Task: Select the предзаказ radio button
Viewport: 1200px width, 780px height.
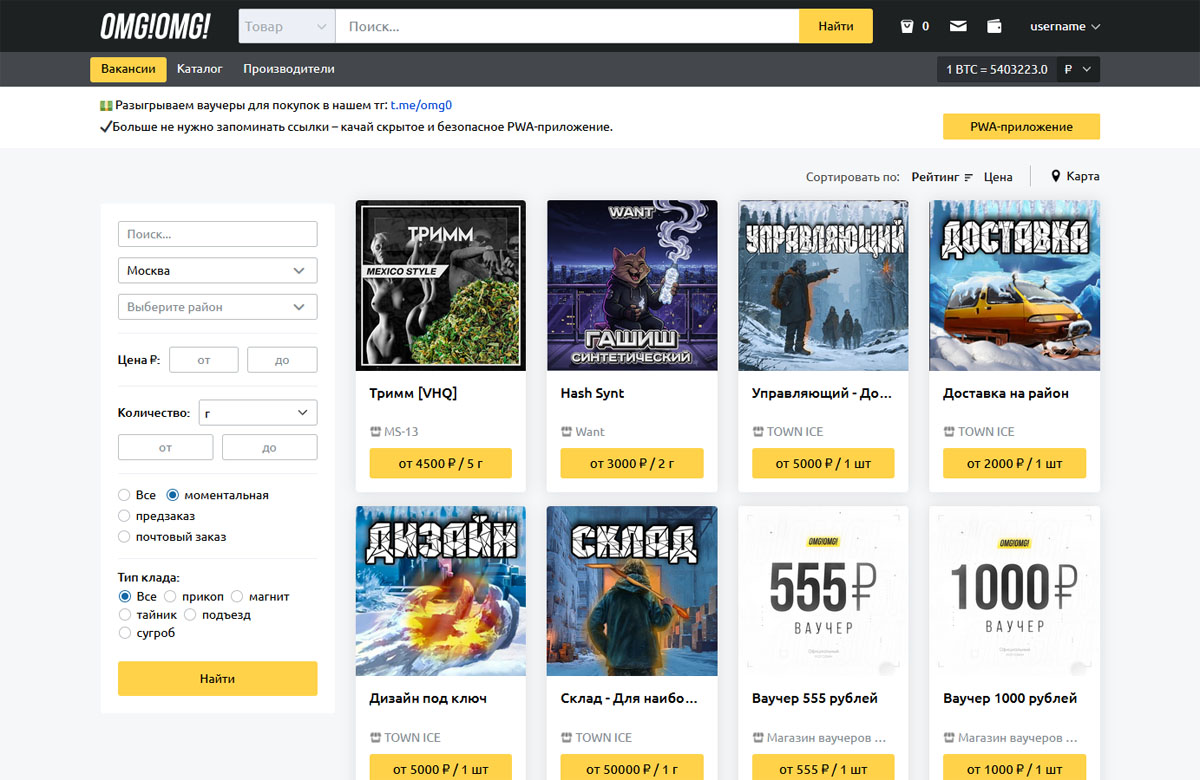Action: tap(124, 516)
